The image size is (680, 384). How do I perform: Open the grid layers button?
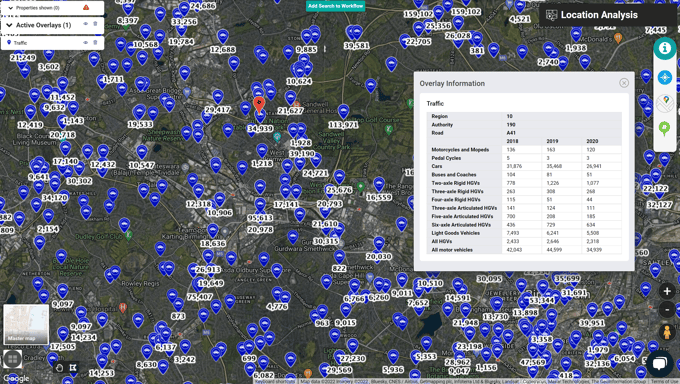tap(13, 359)
